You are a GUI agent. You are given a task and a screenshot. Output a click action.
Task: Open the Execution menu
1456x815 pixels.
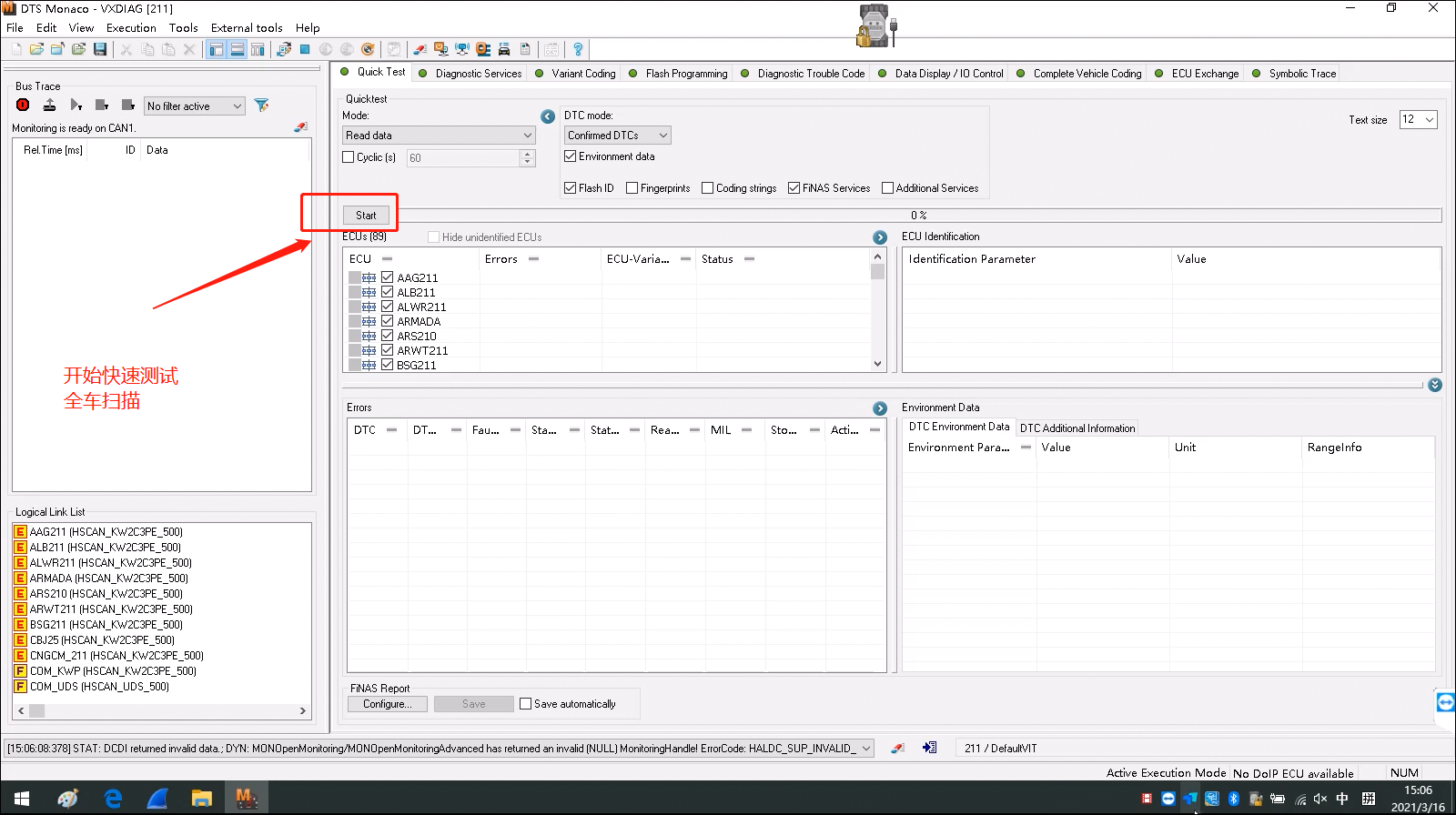click(x=131, y=28)
